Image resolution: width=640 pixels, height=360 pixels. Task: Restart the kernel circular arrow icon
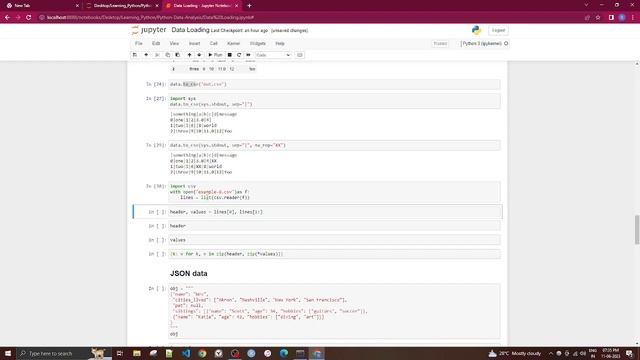pyautogui.click(x=239, y=55)
